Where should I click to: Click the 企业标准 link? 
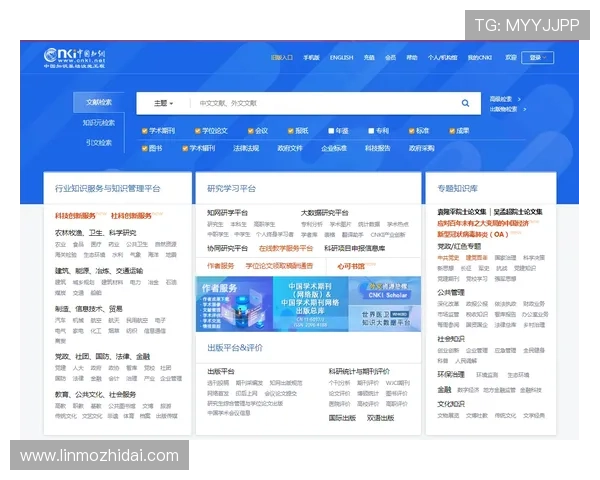point(334,149)
